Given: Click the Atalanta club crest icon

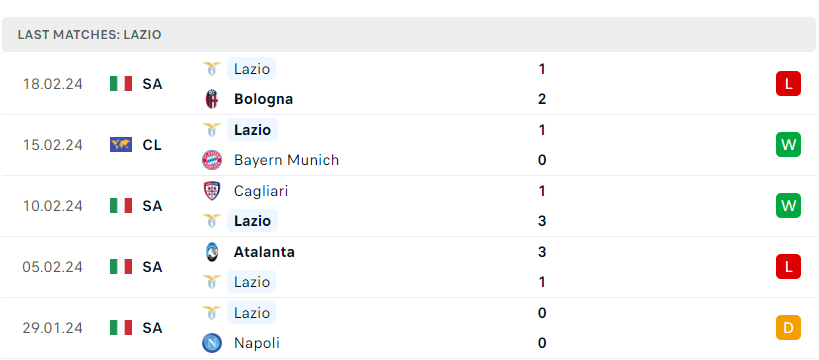Looking at the screenshot, I should click(x=212, y=252).
